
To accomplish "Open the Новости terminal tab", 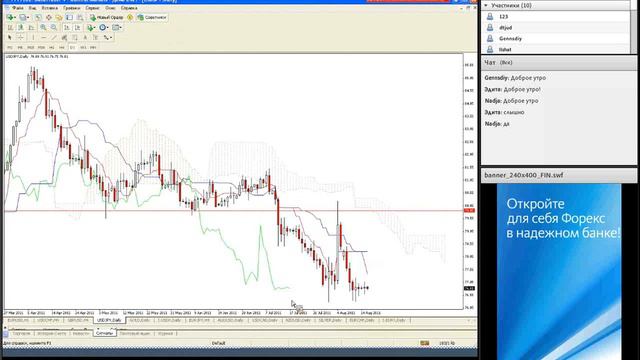I will coord(80,333).
